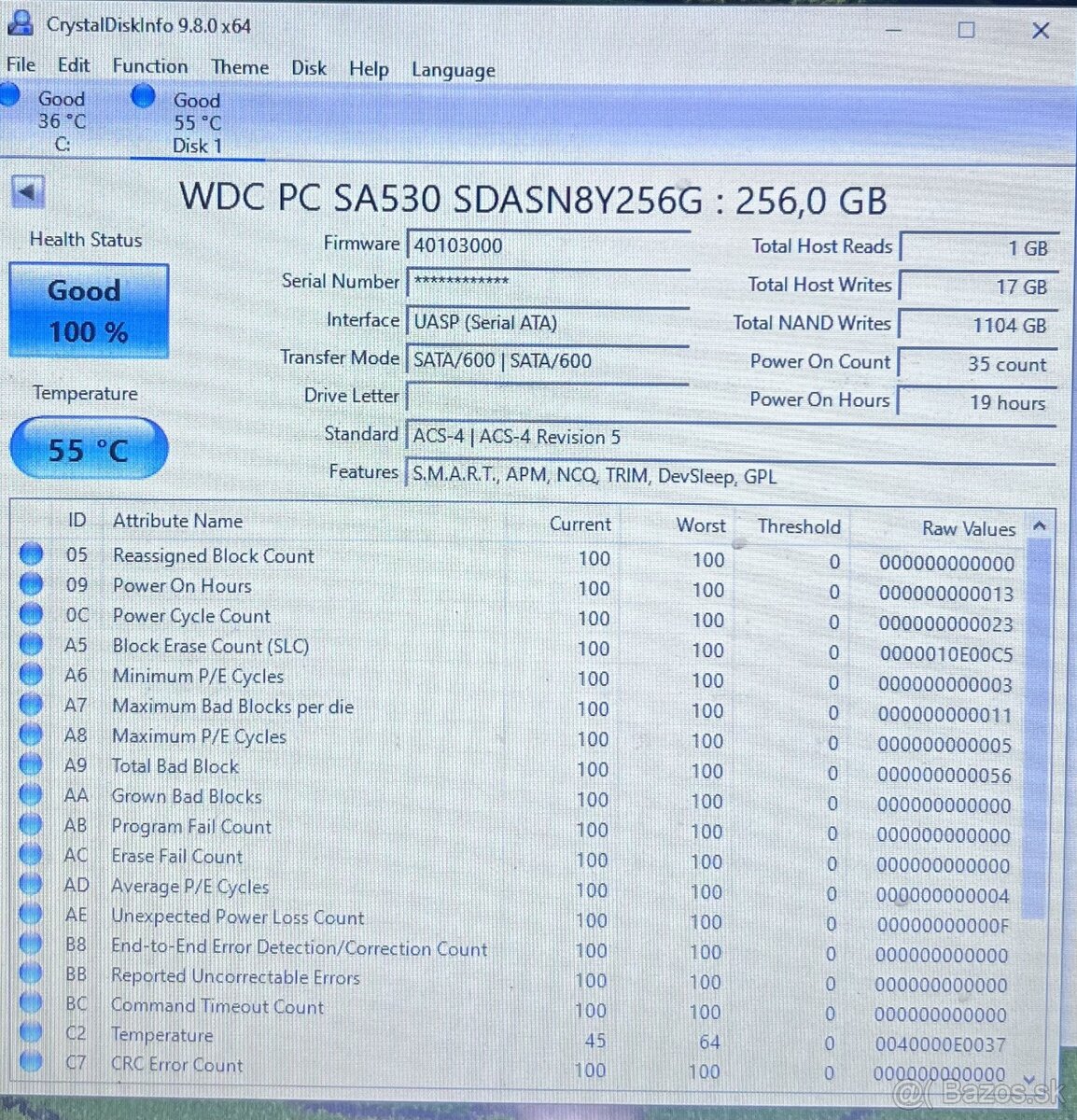Click the status dot for CRC Error Count
This screenshot has height=1120, width=1077.
(x=32, y=1062)
